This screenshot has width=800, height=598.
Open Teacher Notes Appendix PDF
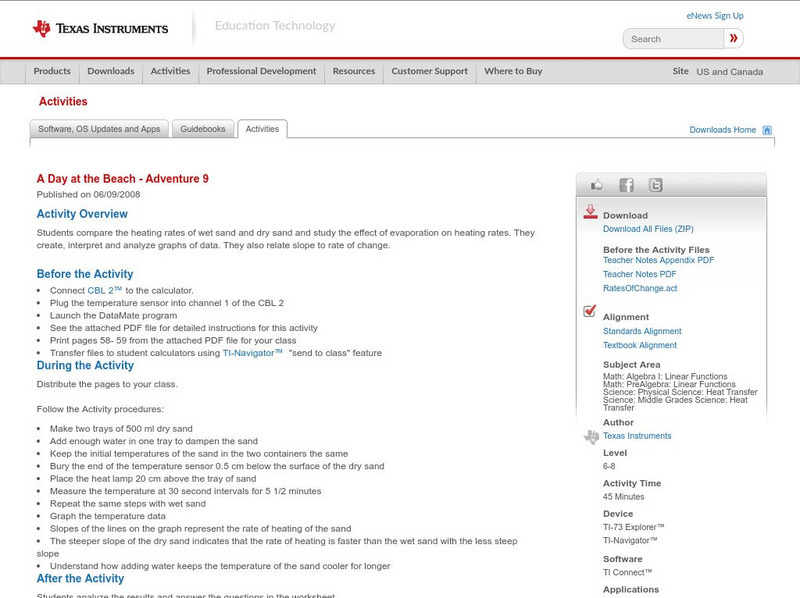point(658,260)
